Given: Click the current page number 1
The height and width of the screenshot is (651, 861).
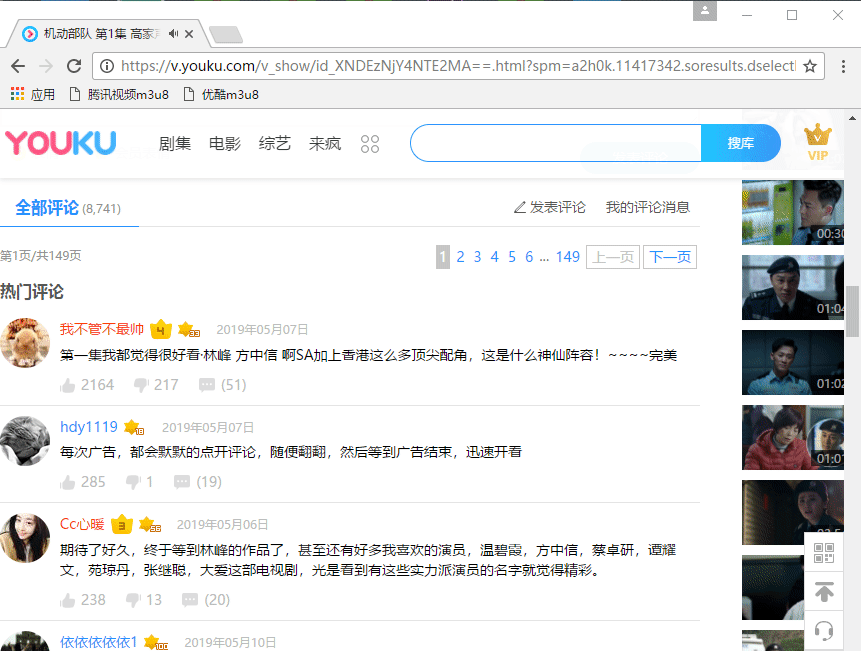Looking at the screenshot, I should point(443,257).
